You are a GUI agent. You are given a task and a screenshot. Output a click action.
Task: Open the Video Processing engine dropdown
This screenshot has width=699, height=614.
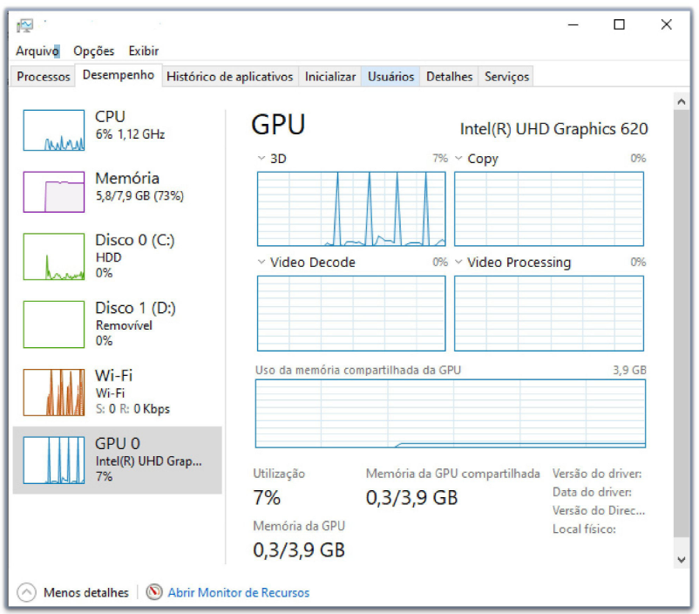tap(459, 262)
